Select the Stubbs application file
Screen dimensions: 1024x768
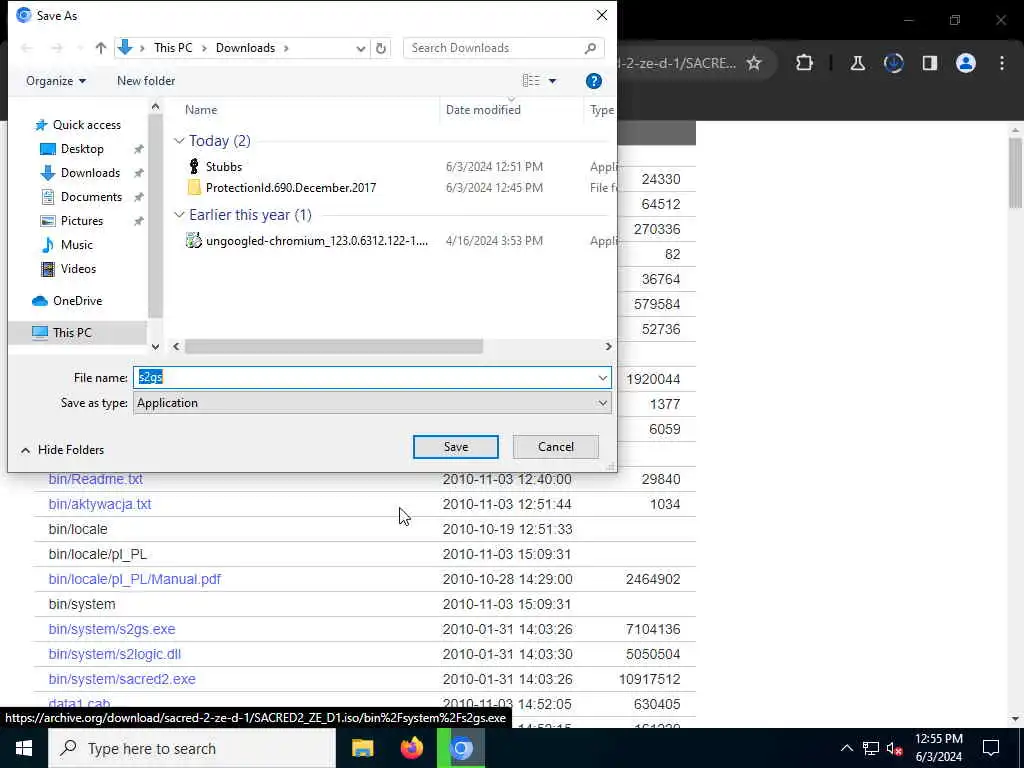pyautogui.click(x=223, y=167)
